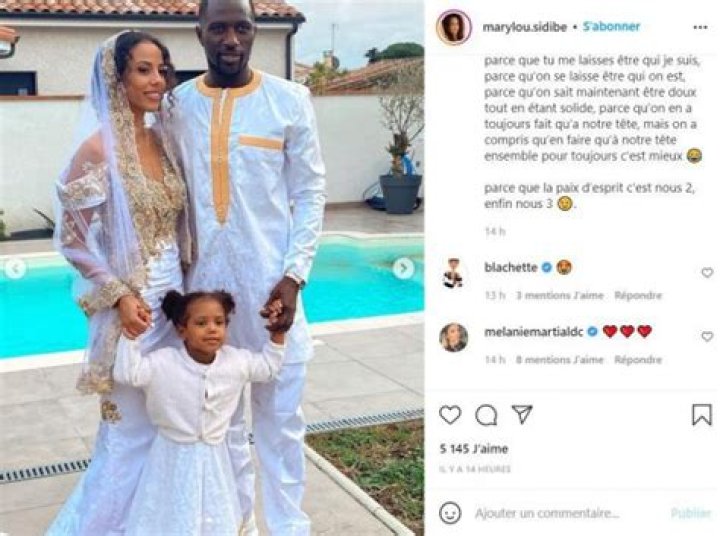Go to previous photo with left arrow

[15, 269]
